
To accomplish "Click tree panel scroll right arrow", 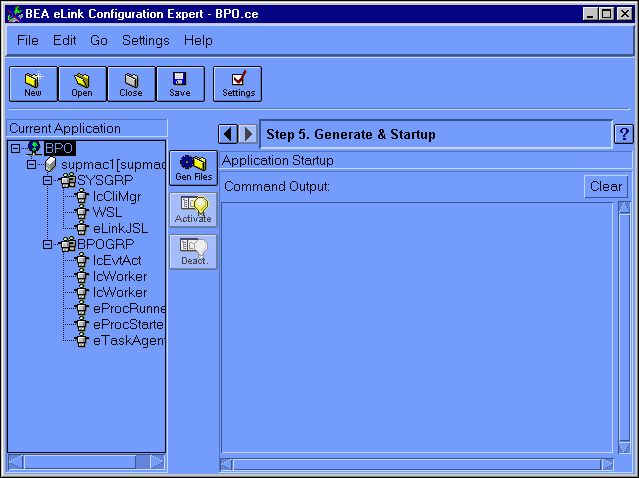I will (157, 462).
